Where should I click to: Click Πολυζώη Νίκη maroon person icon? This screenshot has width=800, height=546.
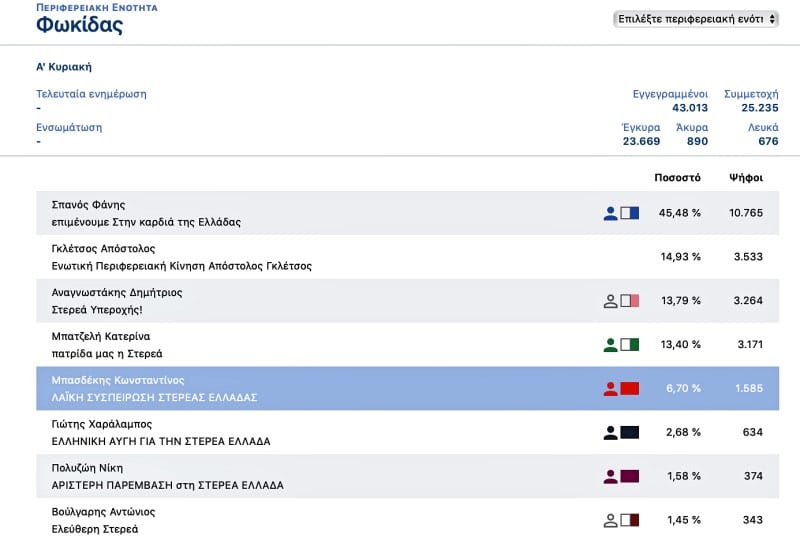[610, 477]
